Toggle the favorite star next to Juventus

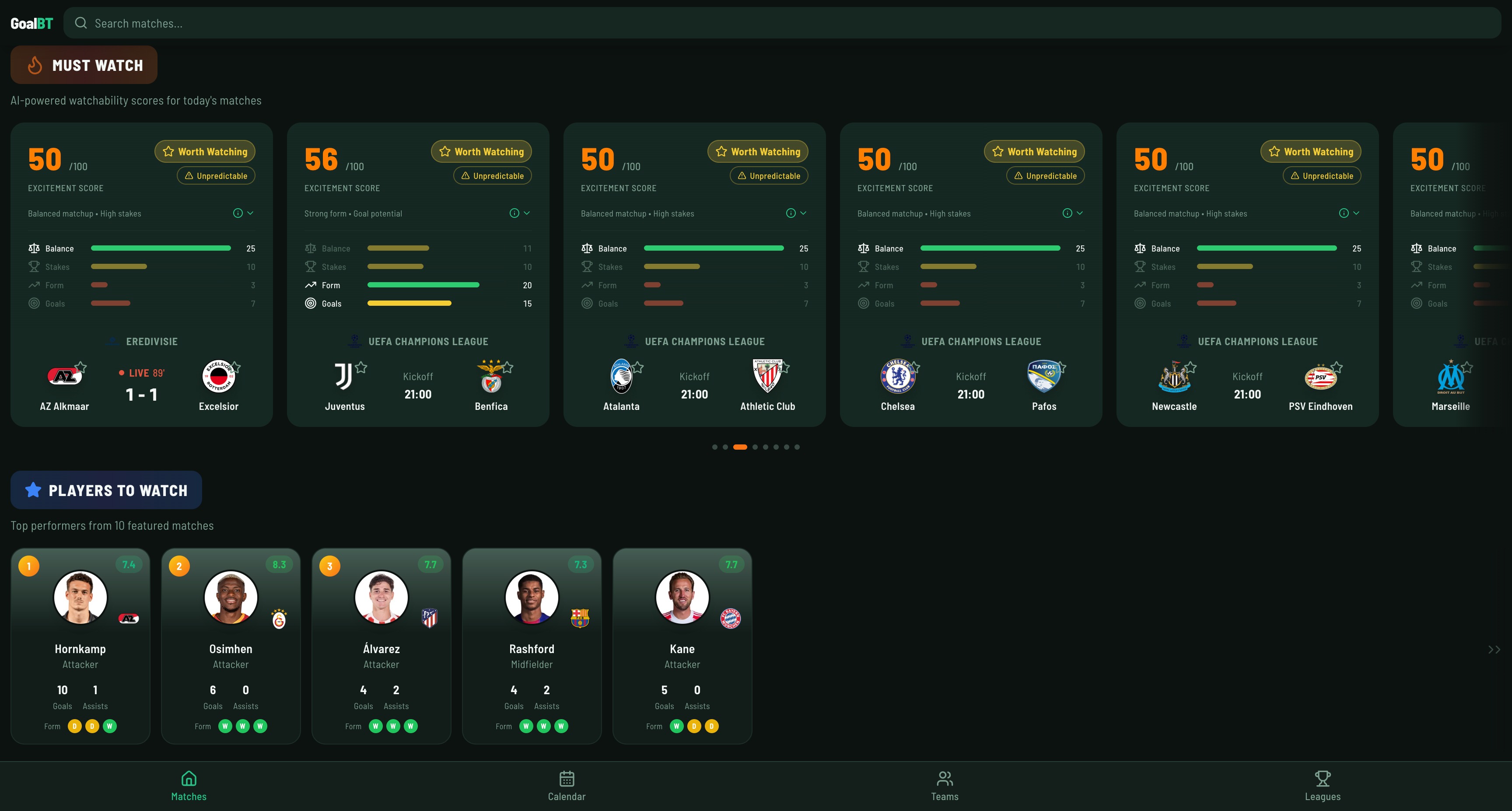361,367
